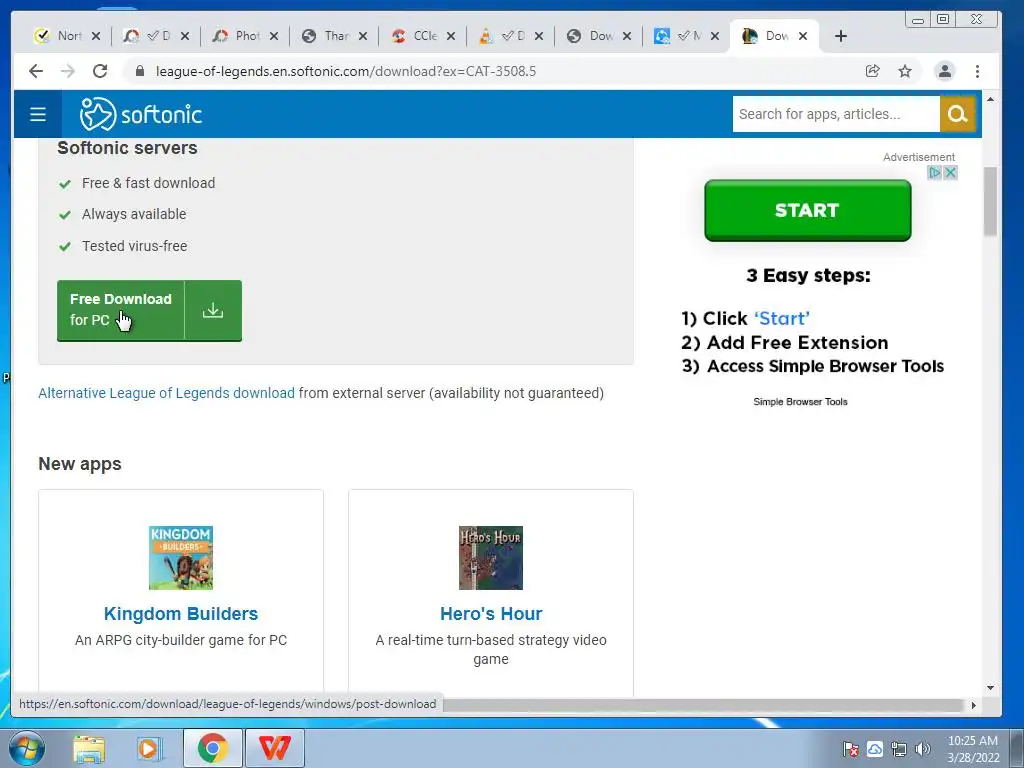Screen dimensions: 1024x768
Task: Open the Hero's Hour thumbnail image
Action: pyautogui.click(x=491, y=558)
